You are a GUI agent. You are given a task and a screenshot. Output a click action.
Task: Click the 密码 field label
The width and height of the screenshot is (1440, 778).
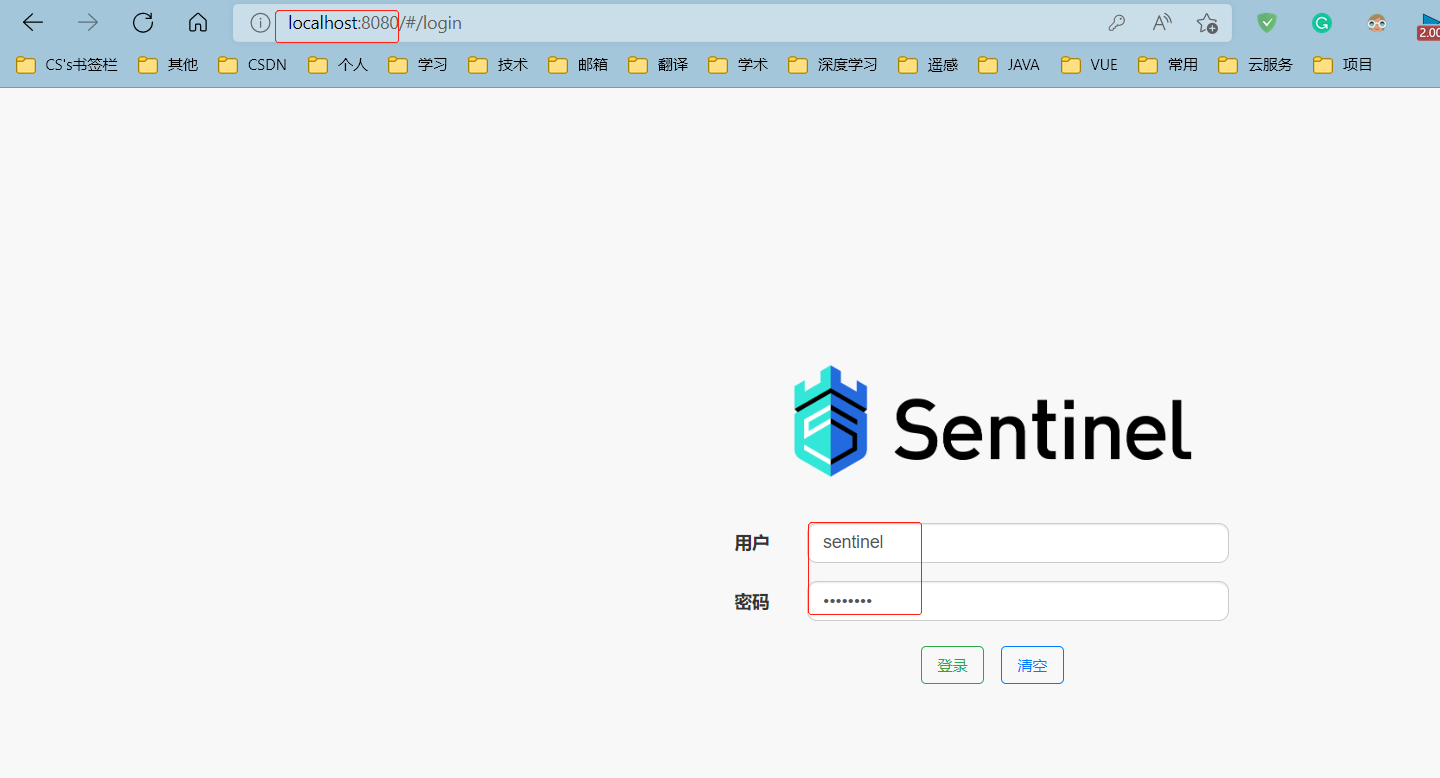coord(752,602)
